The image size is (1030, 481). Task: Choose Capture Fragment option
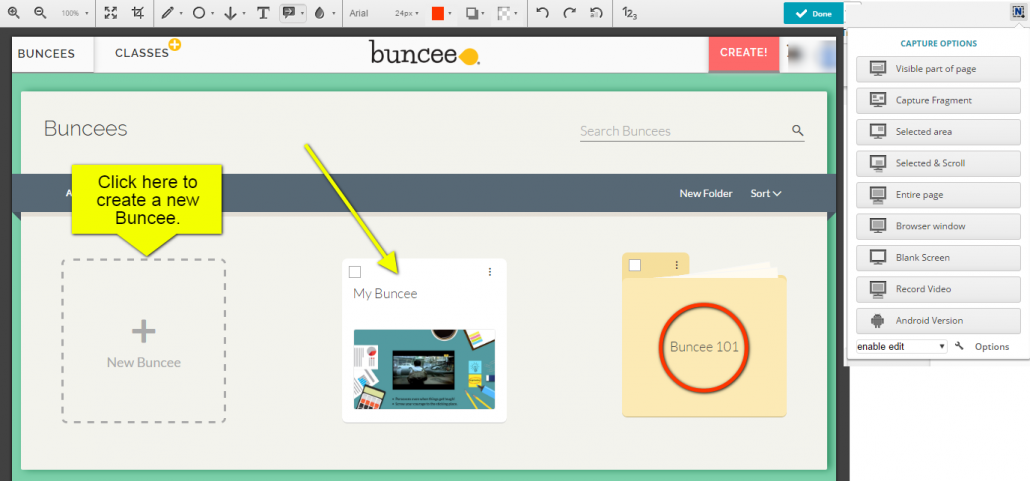(x=937, y=101)
